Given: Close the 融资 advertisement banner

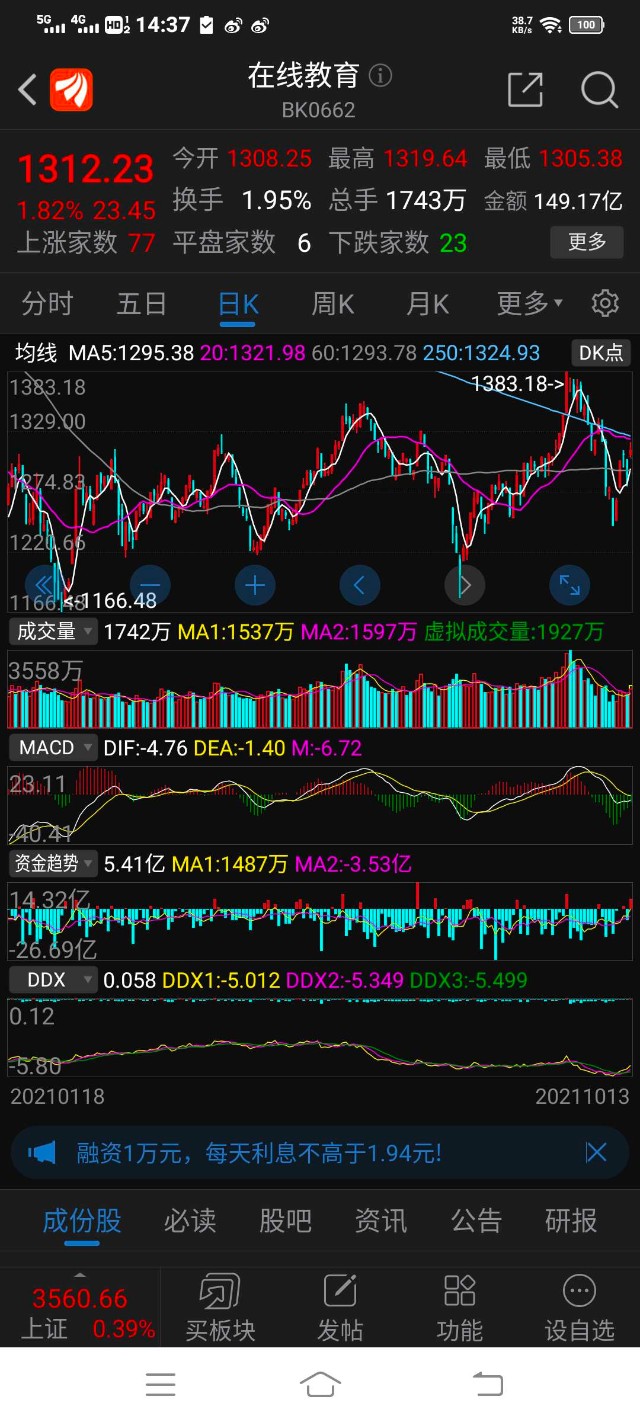Looking at the screenshot, I should point(596,1153).
